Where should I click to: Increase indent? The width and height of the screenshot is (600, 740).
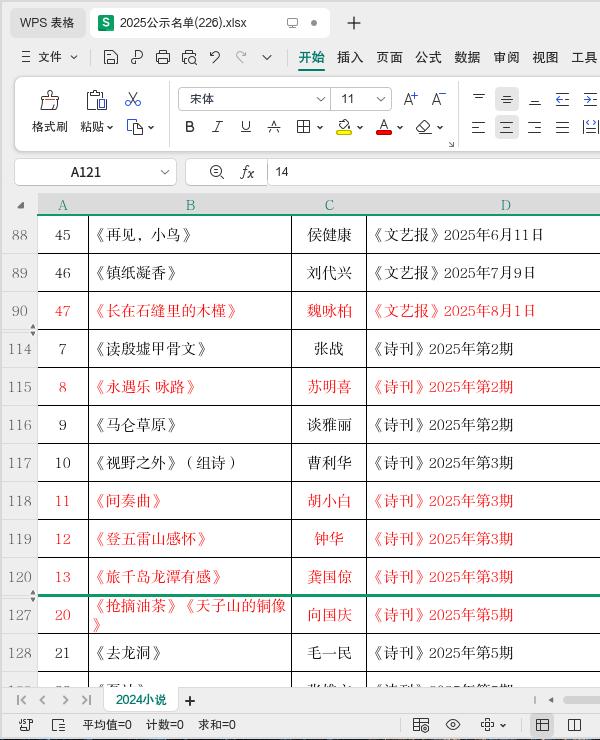point(590,99)
